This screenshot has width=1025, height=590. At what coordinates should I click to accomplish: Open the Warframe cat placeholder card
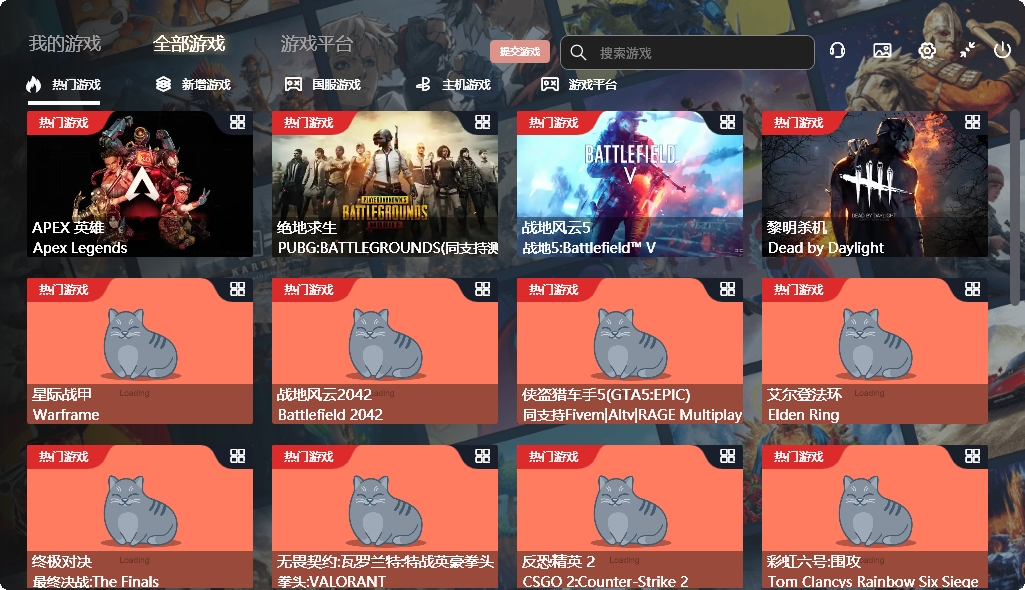click(x=140, y=351)
